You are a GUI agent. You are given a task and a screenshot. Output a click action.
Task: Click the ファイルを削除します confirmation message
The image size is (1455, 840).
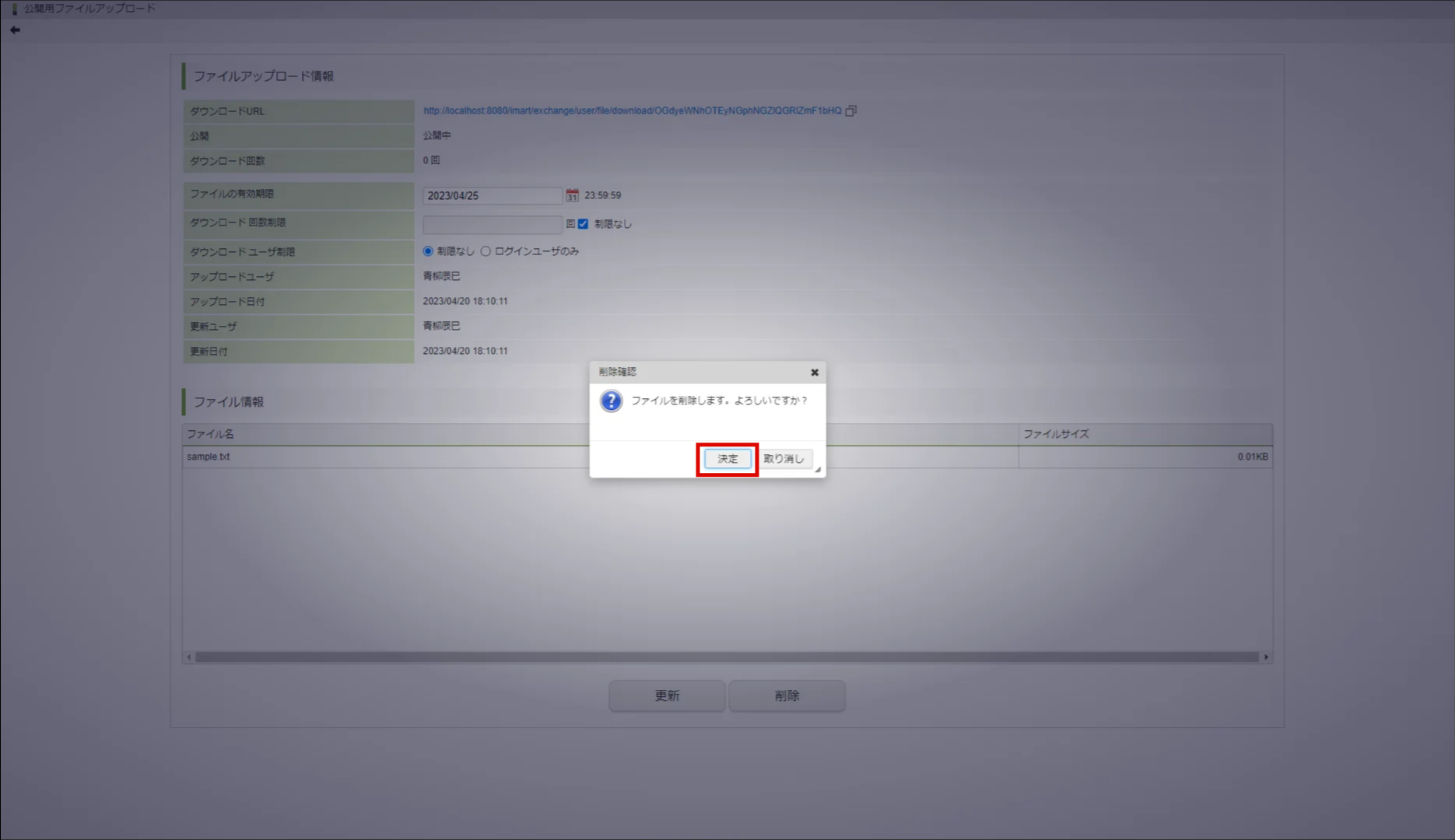(x=719, y=401)
